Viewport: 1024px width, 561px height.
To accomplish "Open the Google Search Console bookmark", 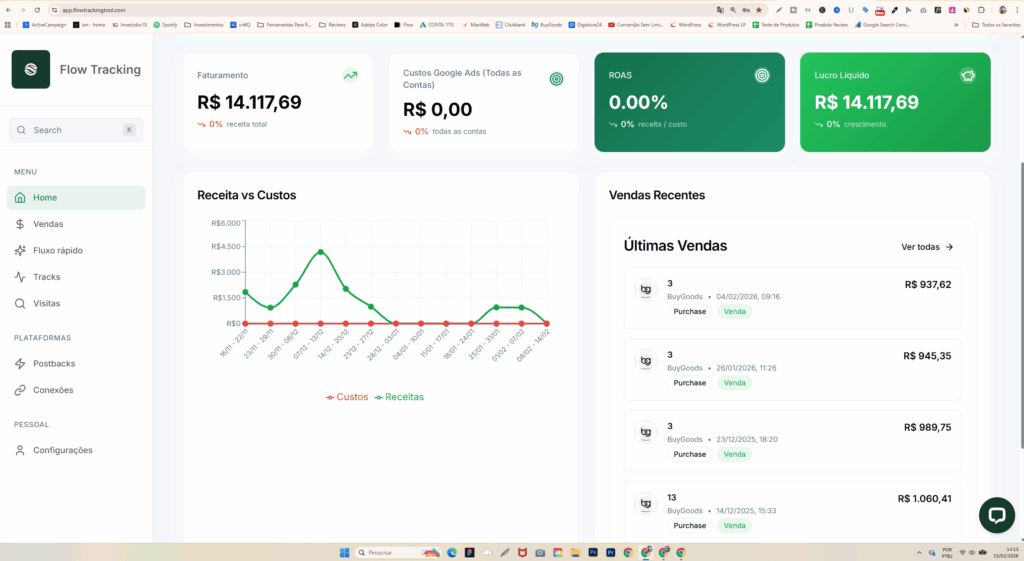I will [x=882, y=25].
